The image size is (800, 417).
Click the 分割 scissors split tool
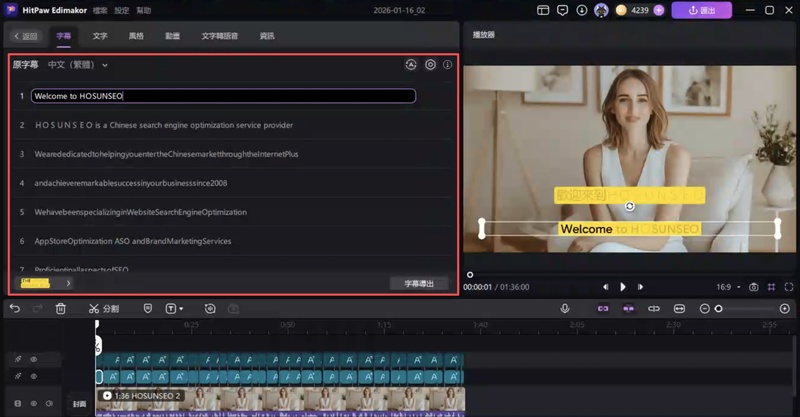click(103, 309)
